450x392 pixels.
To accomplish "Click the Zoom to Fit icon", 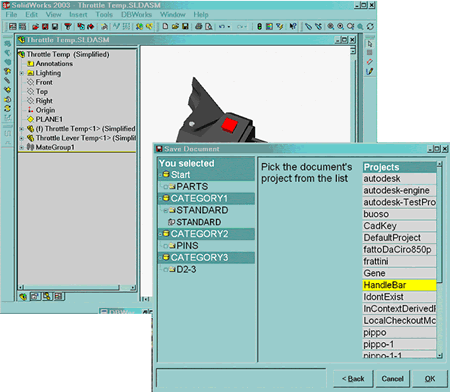I will click(x=330, y=26).
